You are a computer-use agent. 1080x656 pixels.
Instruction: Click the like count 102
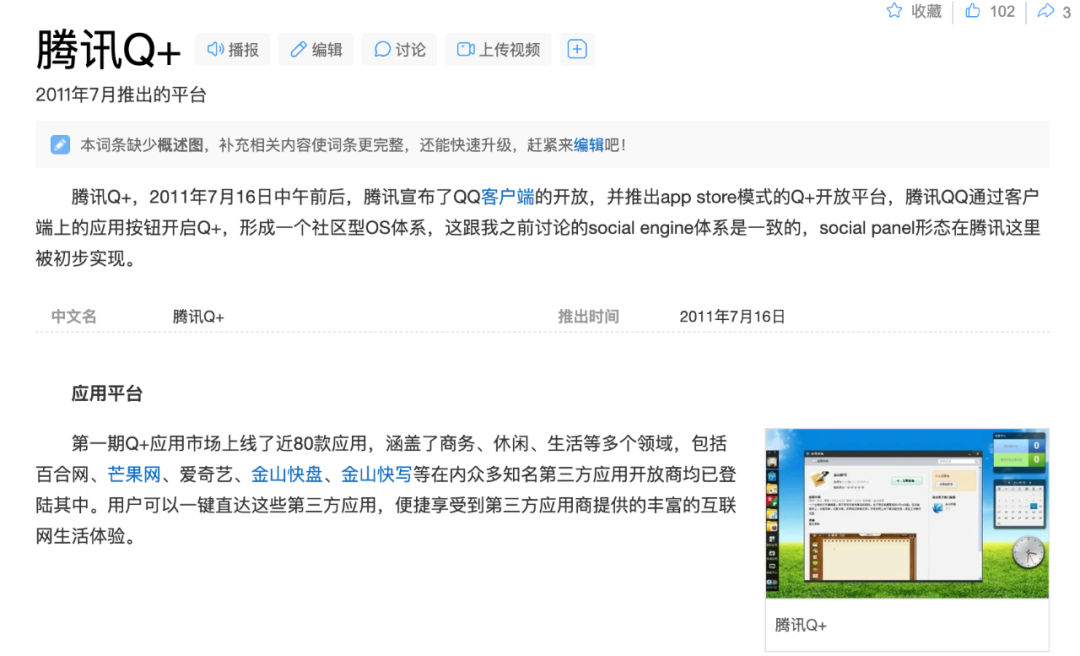tap(1002, 11)
